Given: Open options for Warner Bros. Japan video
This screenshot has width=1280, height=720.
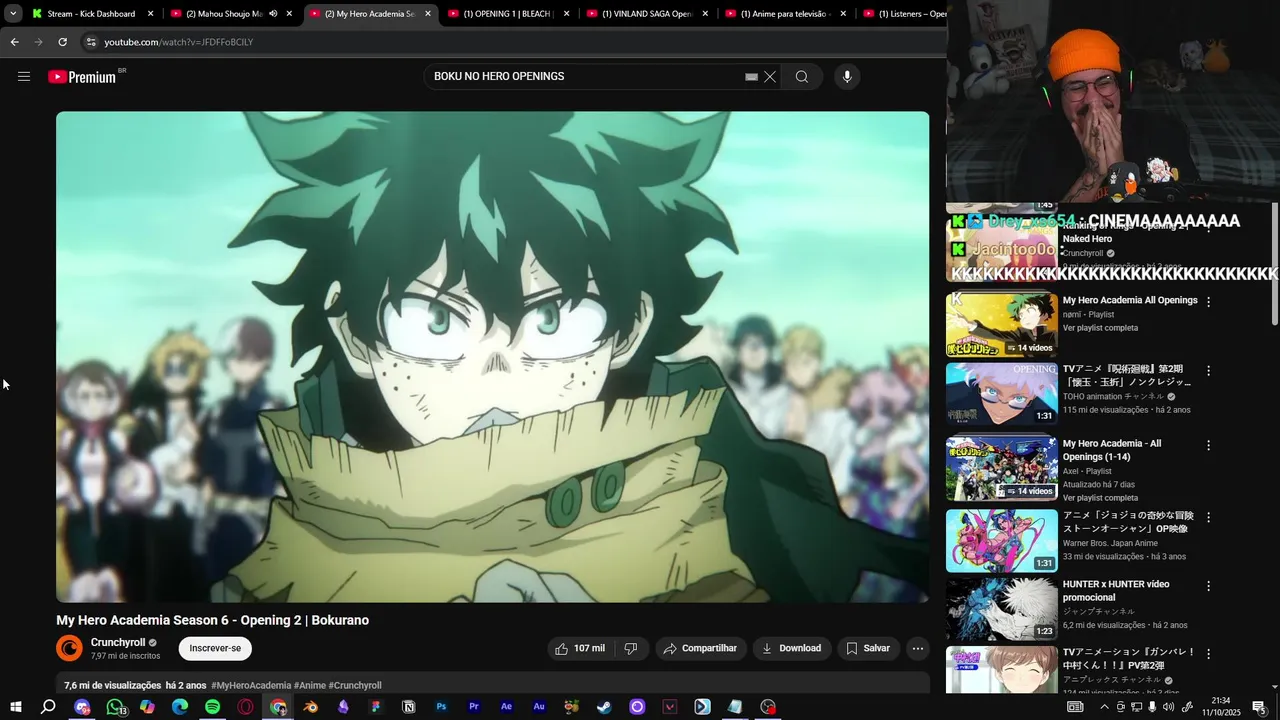Looking at the screenshot, I should [1208, 517].
